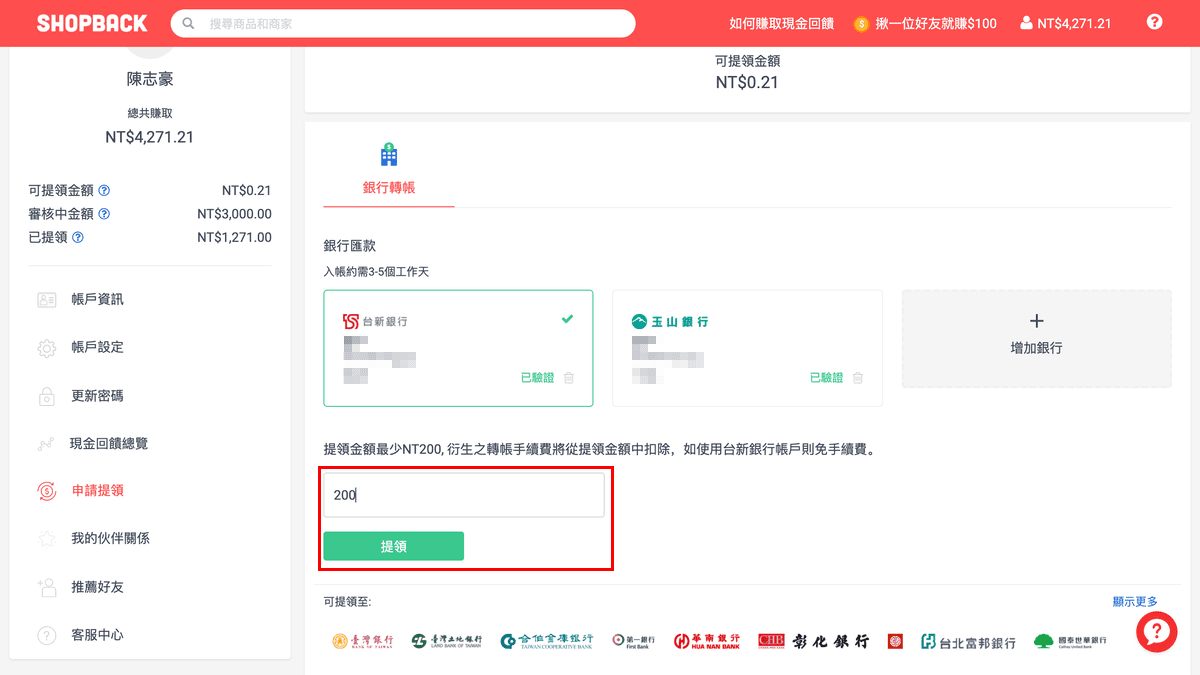
Task: Open the 如何賺取現金回饋 link
Action: pos(780,22)
